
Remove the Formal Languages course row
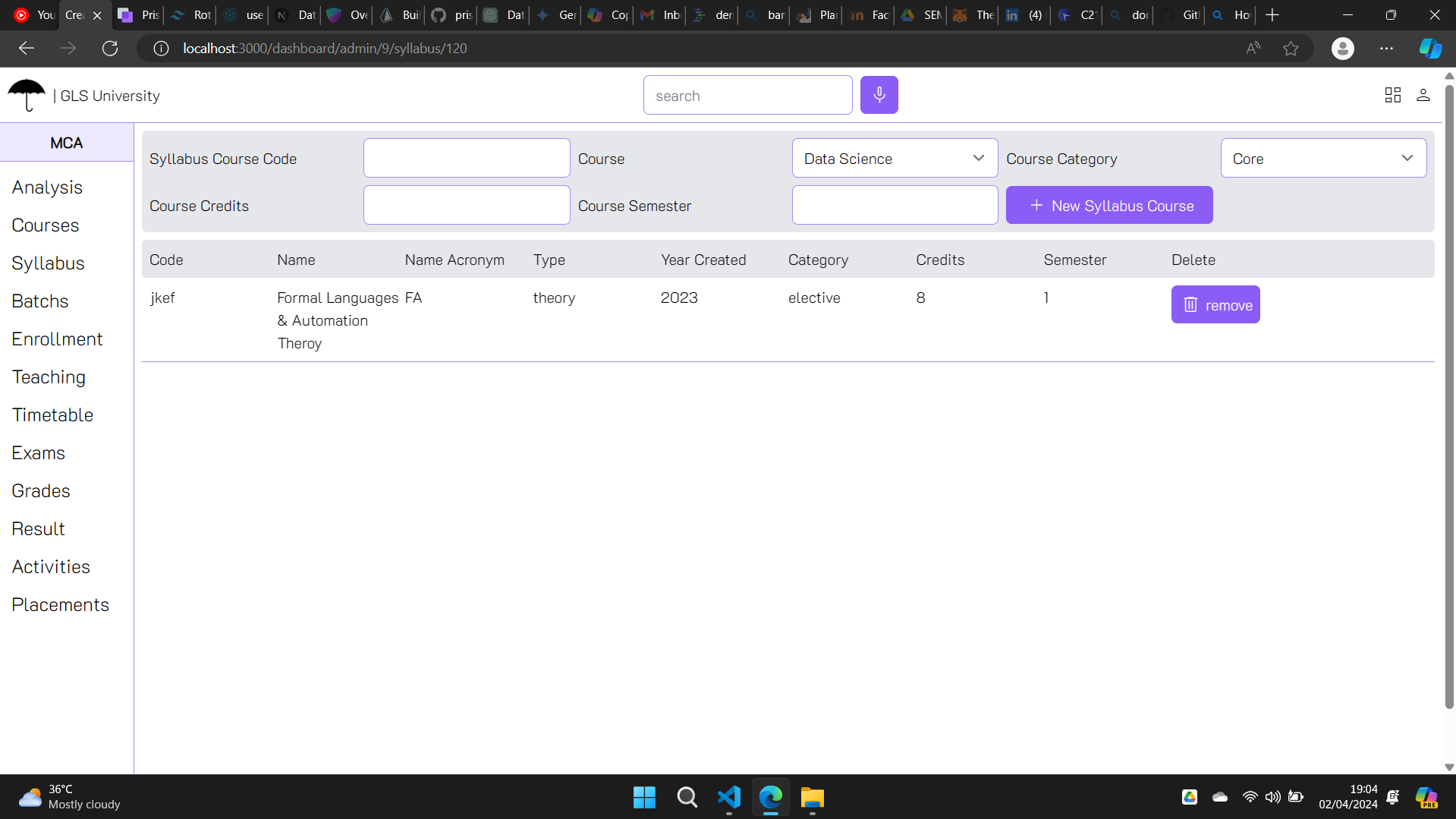[1215, 305]
